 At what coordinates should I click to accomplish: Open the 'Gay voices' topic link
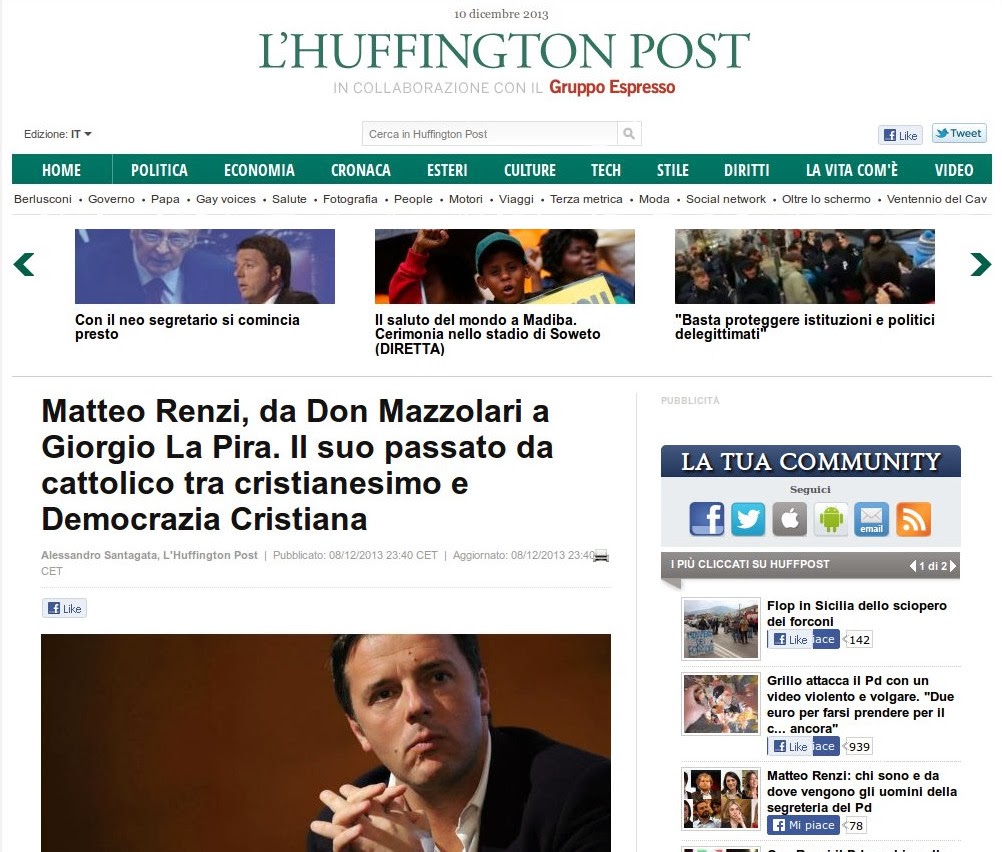coord(226,199)
